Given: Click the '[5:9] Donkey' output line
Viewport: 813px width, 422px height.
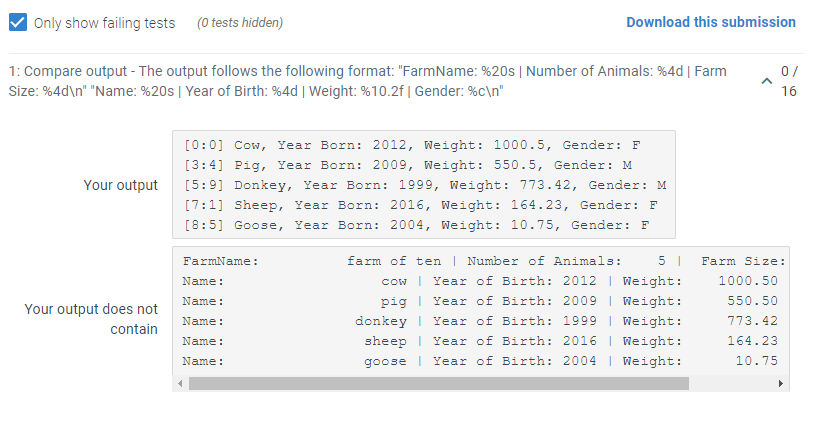Looking at the screenshot, I should point(425,185).
